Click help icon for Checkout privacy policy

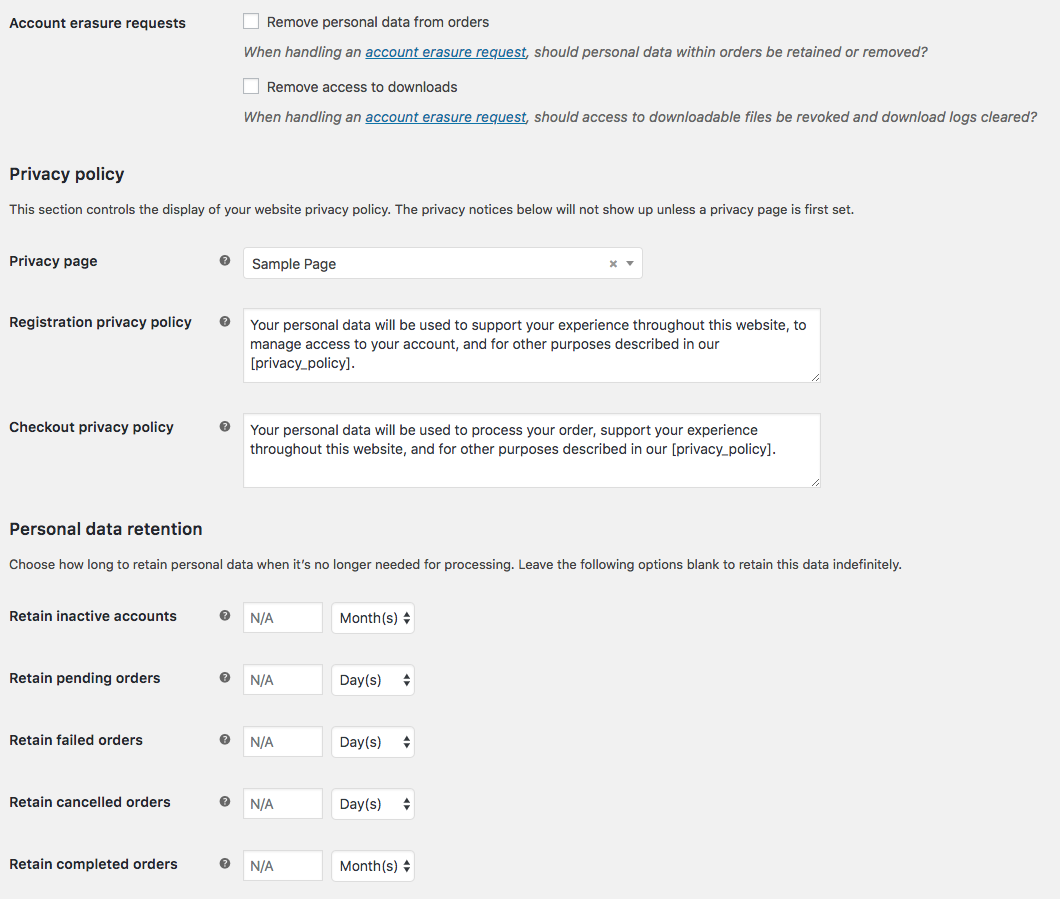pyautogui.click(x=225, y=427)
